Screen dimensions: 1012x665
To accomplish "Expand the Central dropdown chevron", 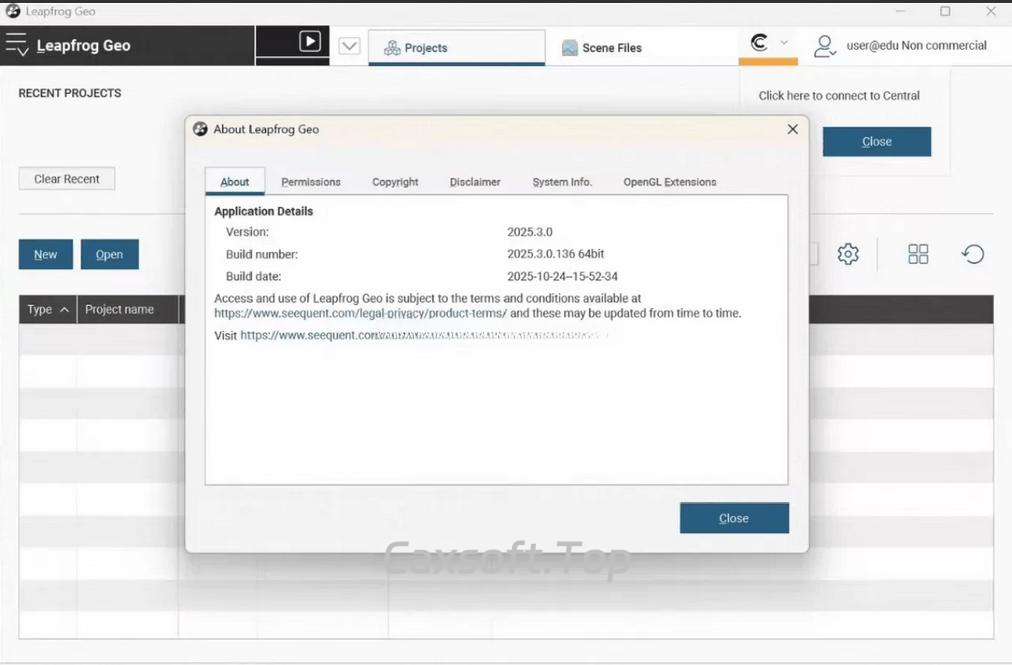I will [x=784, y=43].
